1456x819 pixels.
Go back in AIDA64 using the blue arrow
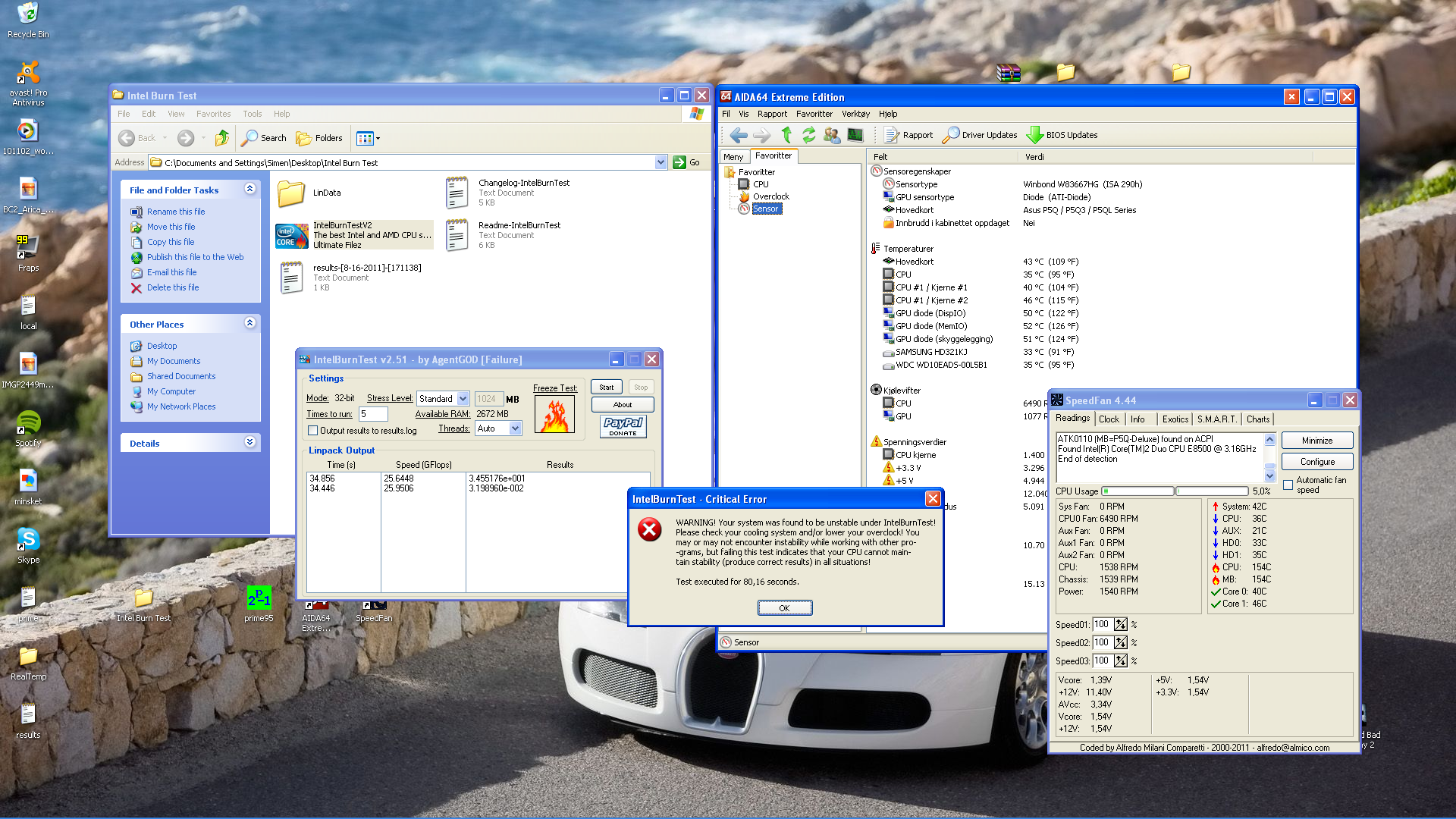click(738, 135)
